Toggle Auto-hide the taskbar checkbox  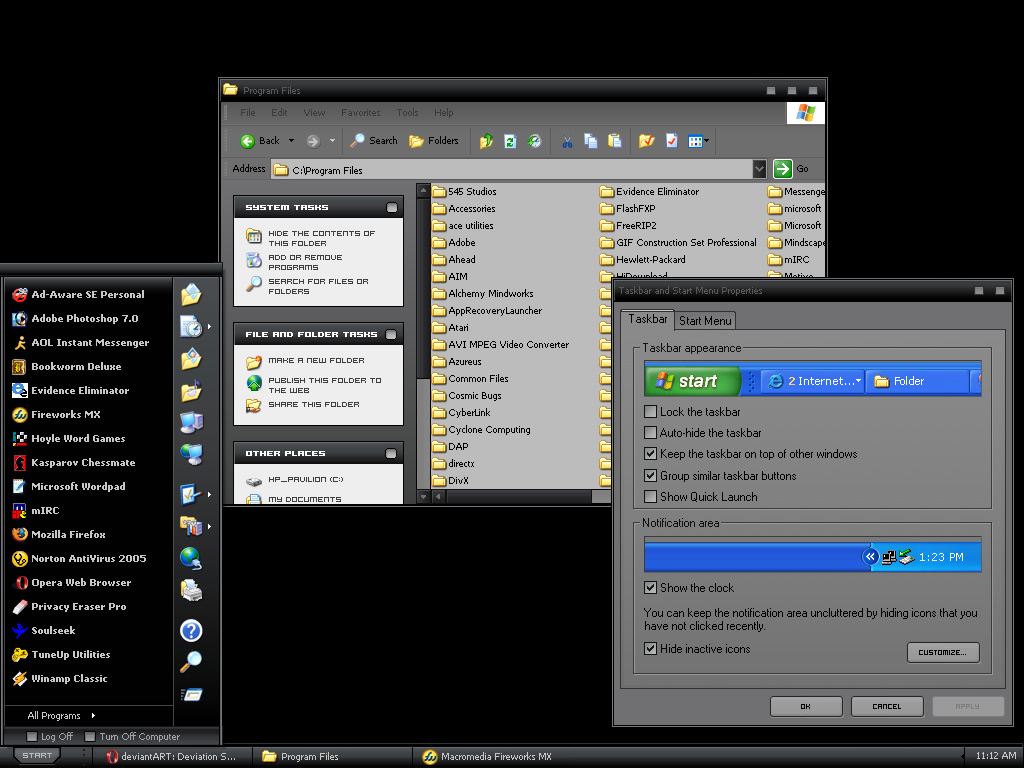point(651,433)
